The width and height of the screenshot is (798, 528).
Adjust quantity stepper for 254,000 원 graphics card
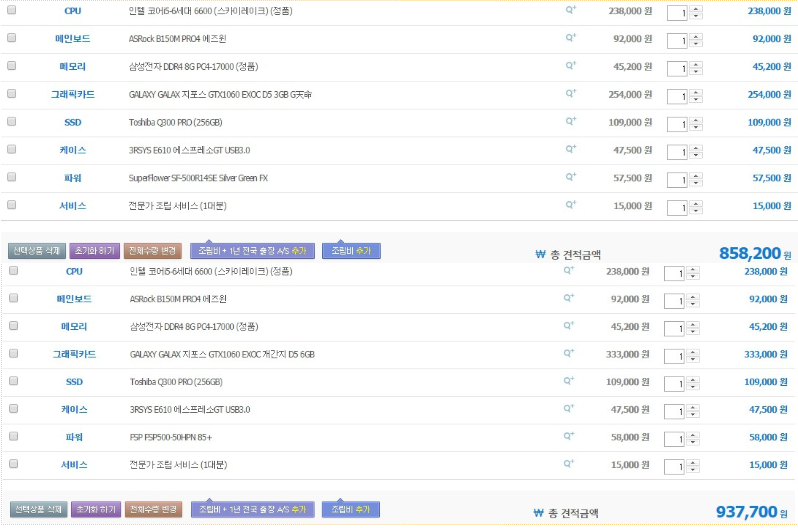pos(696,96)
